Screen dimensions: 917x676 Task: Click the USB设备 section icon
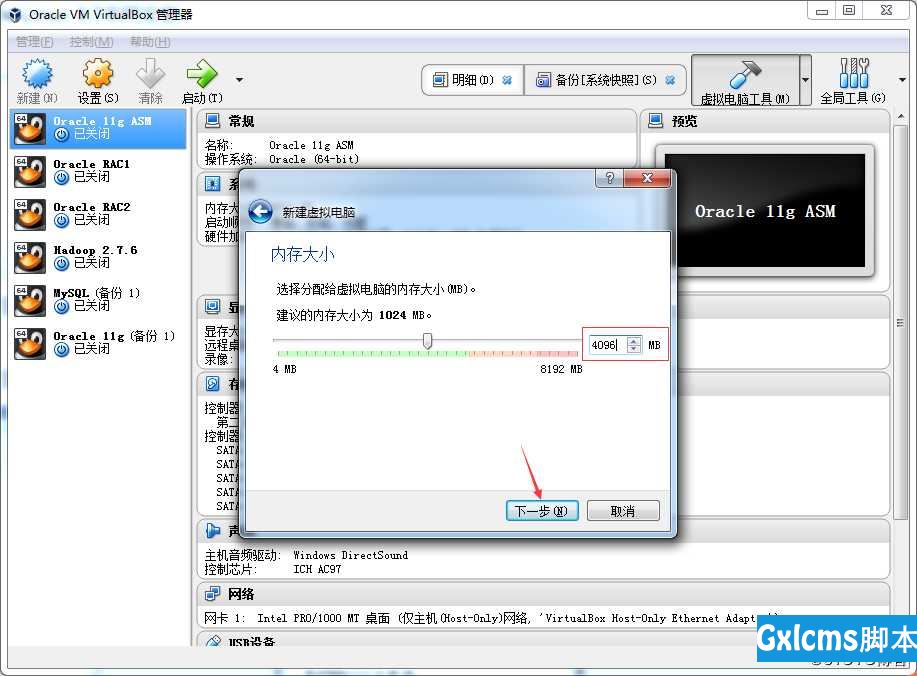(x=213, y=641)
